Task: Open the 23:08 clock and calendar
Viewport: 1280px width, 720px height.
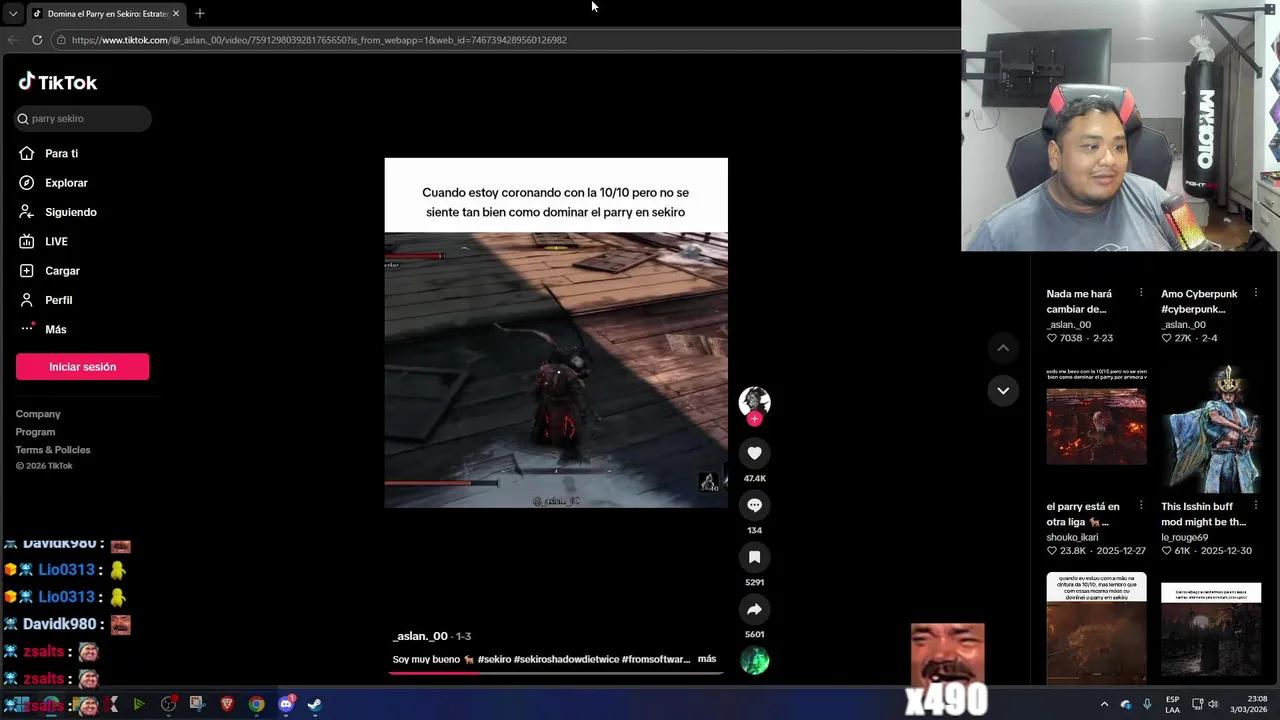Action: pos(1250,704)
